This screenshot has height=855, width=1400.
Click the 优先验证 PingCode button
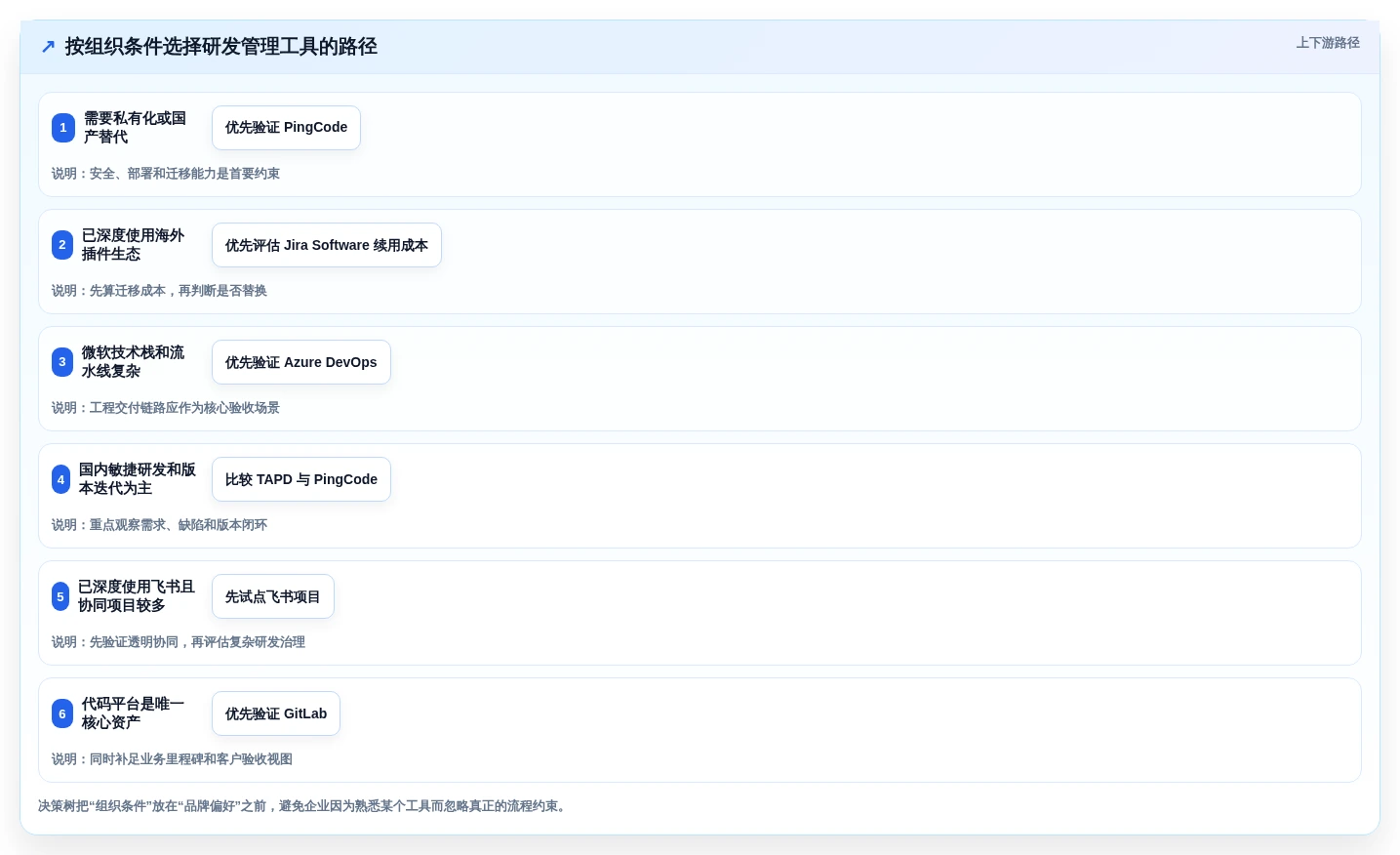[286, 128]
